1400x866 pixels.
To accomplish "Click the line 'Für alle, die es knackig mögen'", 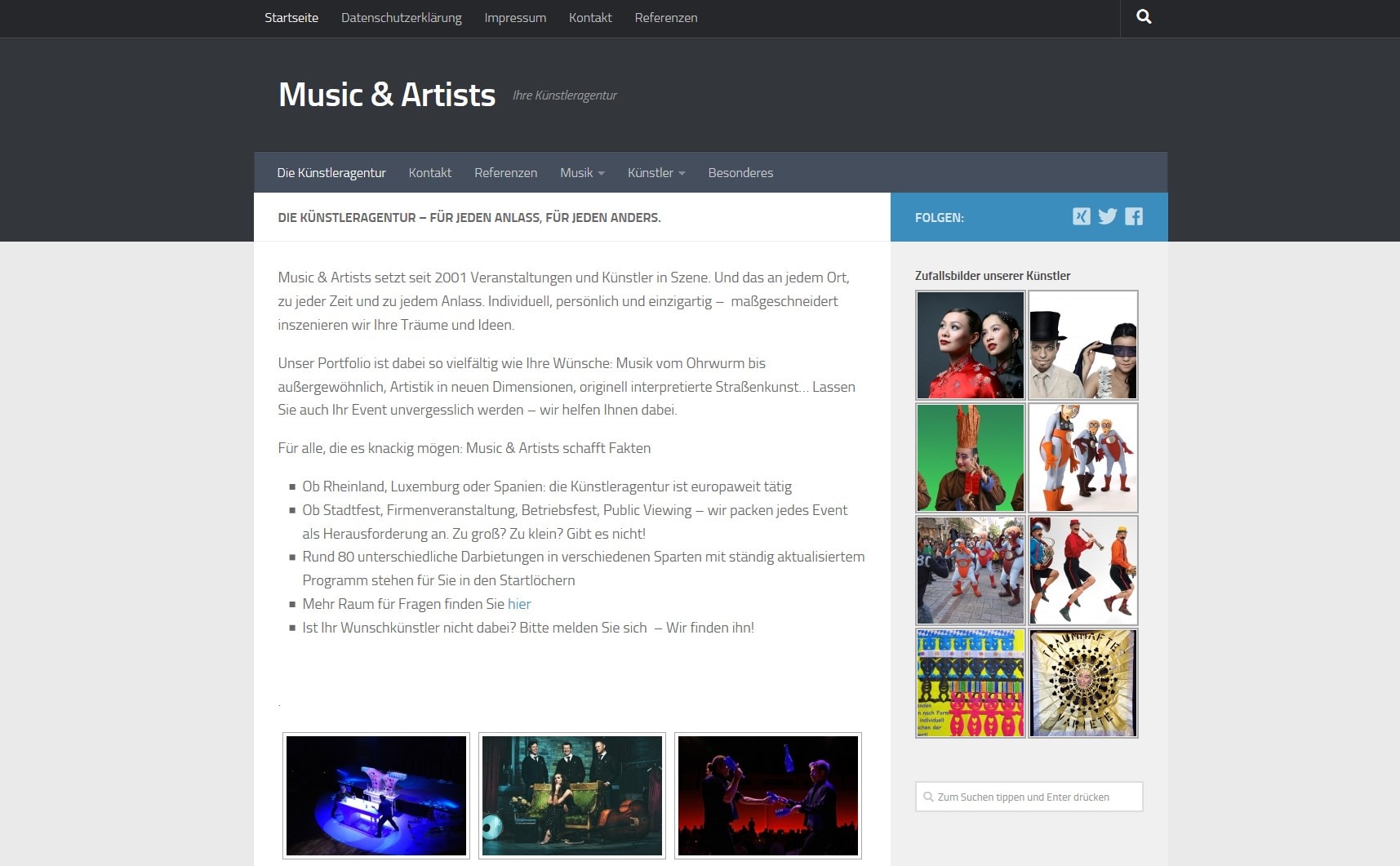I will pos(464,448).
